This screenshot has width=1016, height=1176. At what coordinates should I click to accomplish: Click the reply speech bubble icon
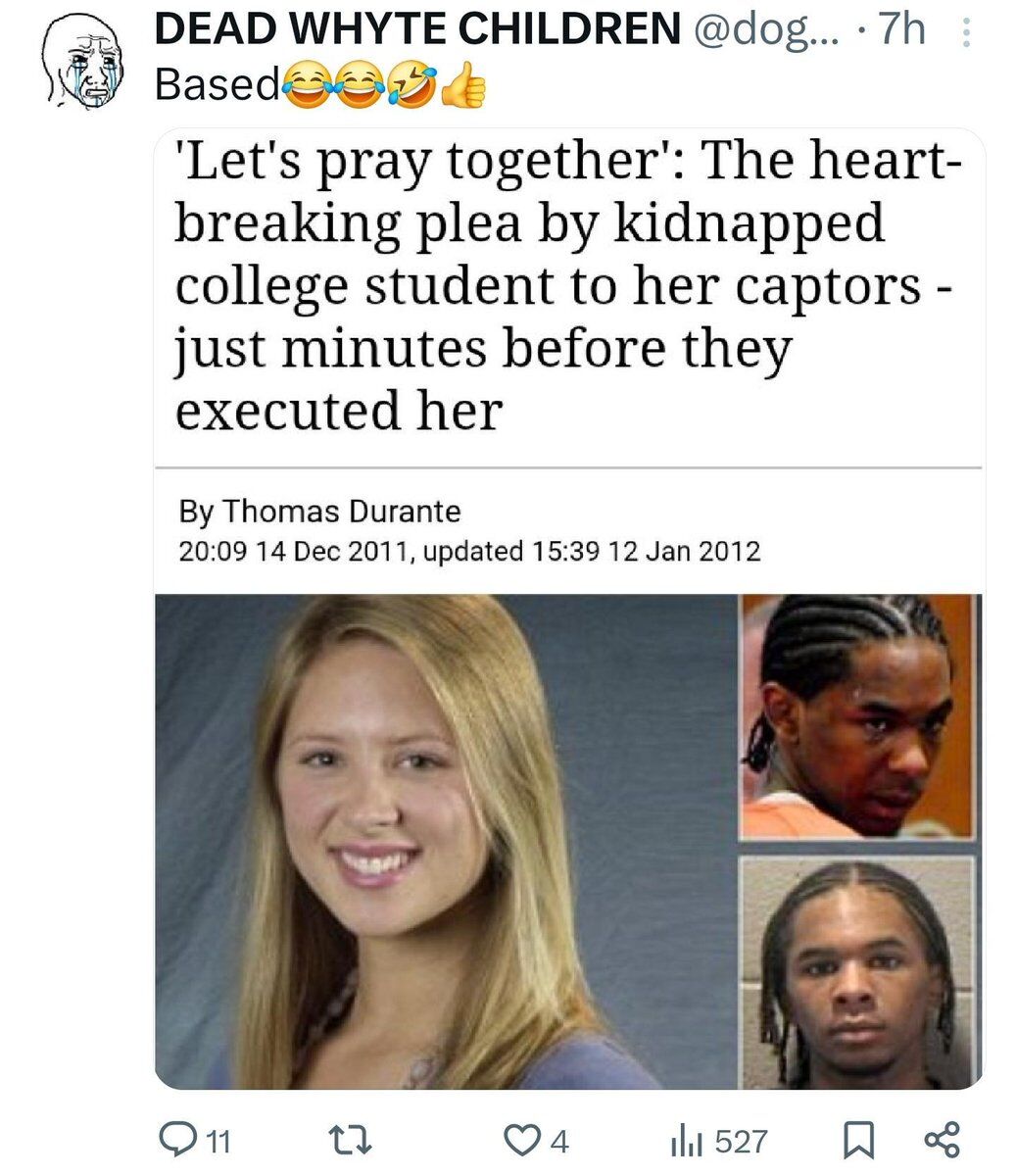(180, 1141)
